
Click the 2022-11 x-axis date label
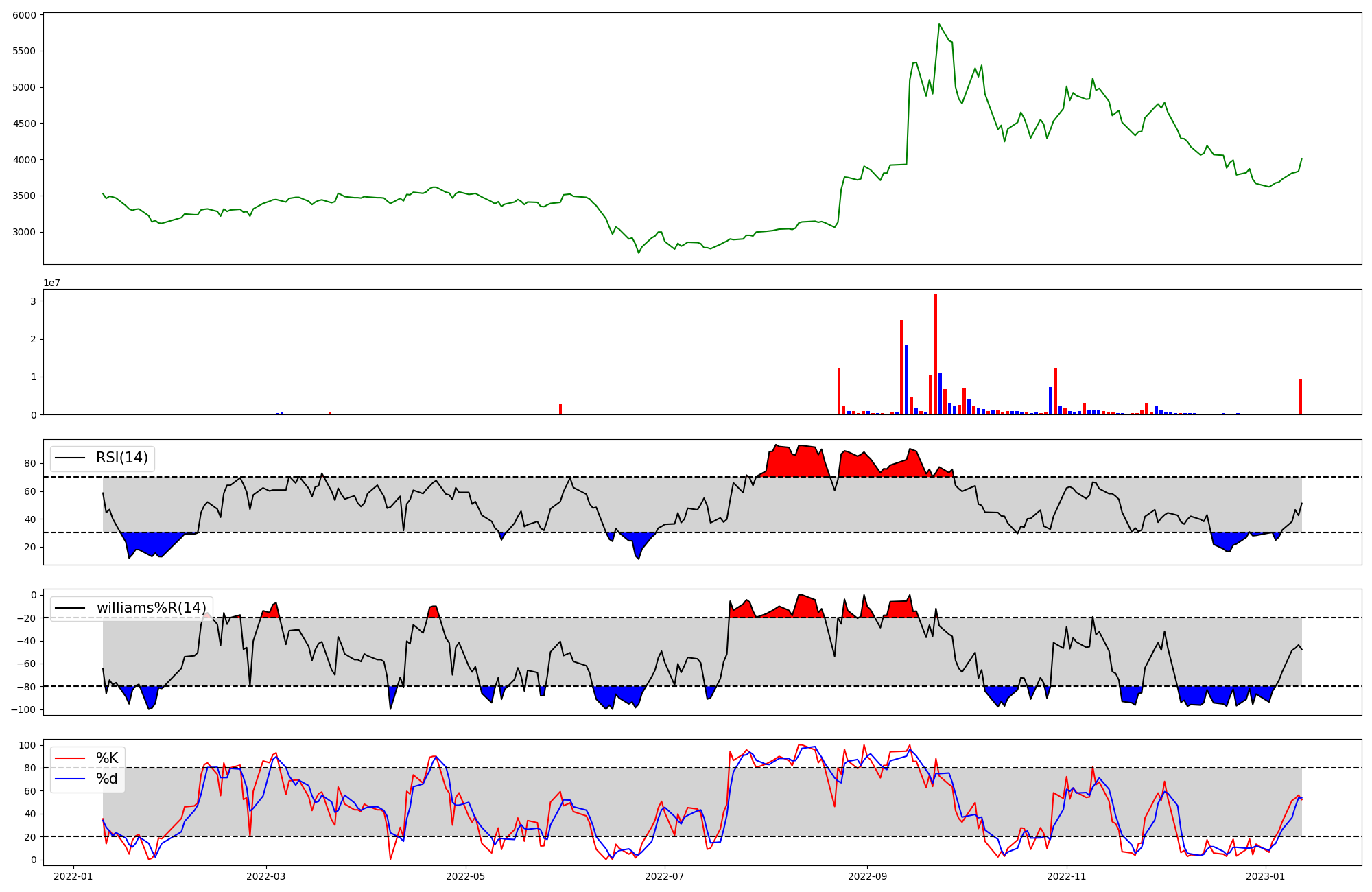(1067, 876)
